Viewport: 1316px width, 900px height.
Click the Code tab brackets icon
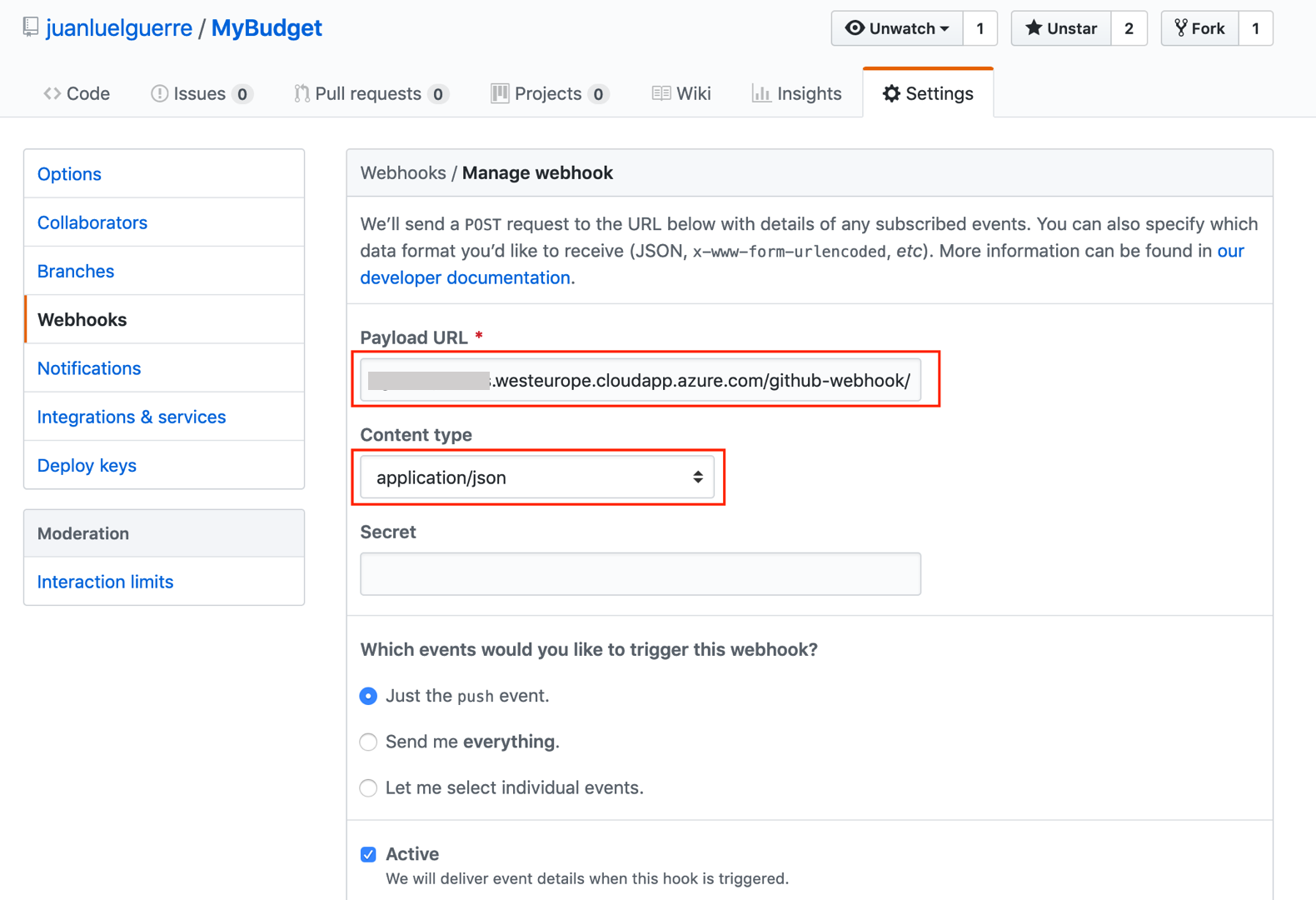[52, 93]
